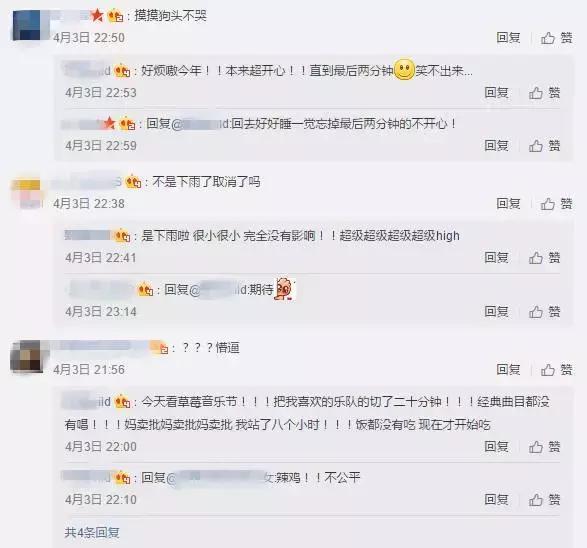Reply to the 22:38 rain comment
The image size is (587, 548).
click(508, 204)
